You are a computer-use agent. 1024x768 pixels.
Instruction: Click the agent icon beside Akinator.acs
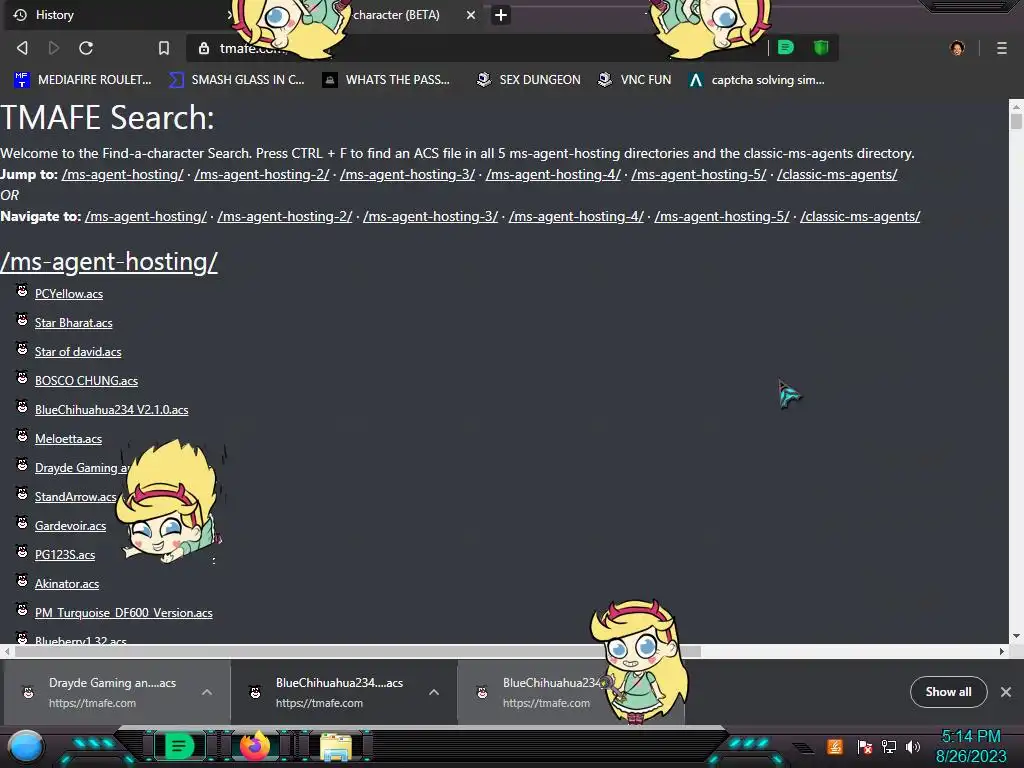click(22, 580)
